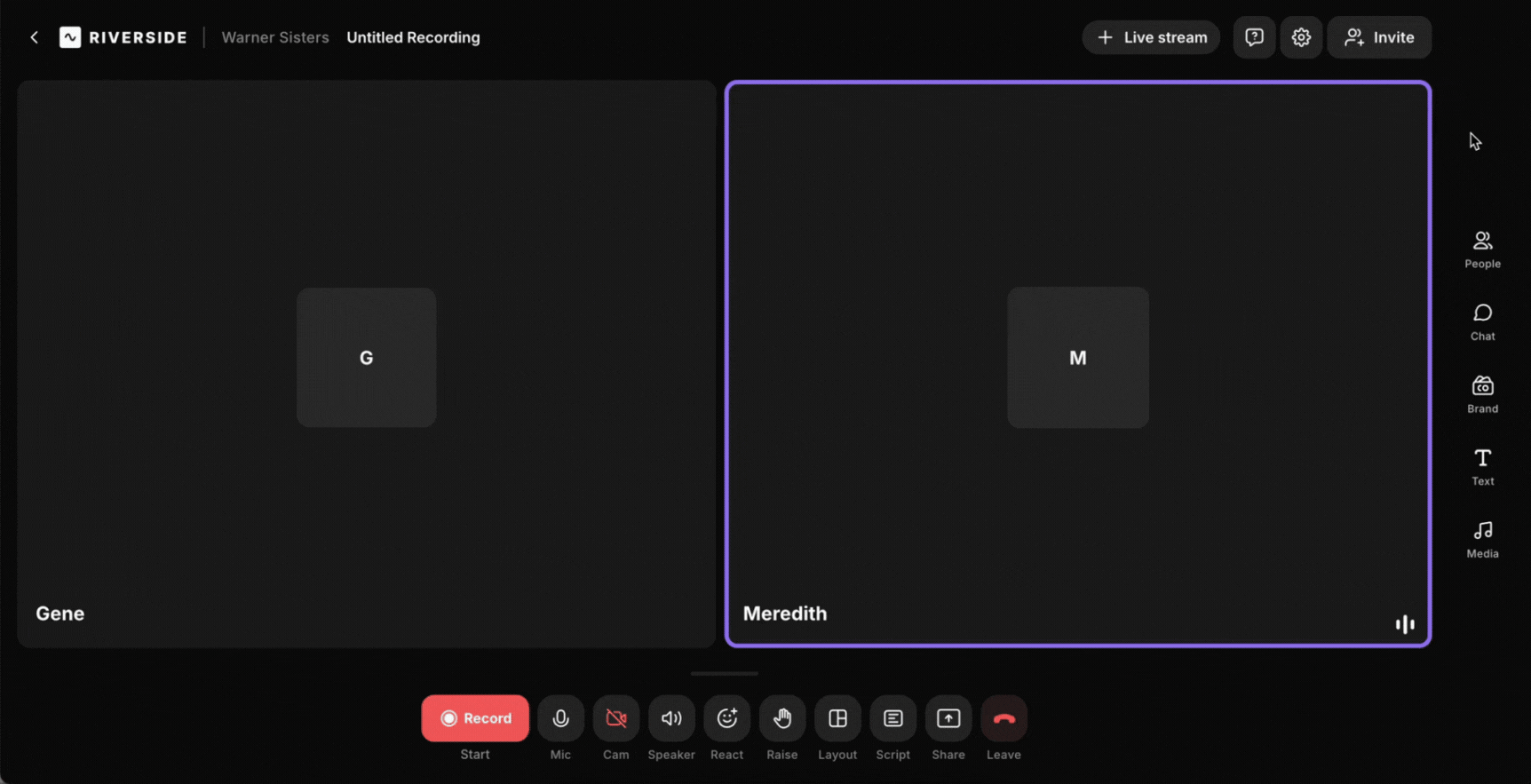Turn on the camera
Screen dimensions: 1531x784
click(615, 718)
